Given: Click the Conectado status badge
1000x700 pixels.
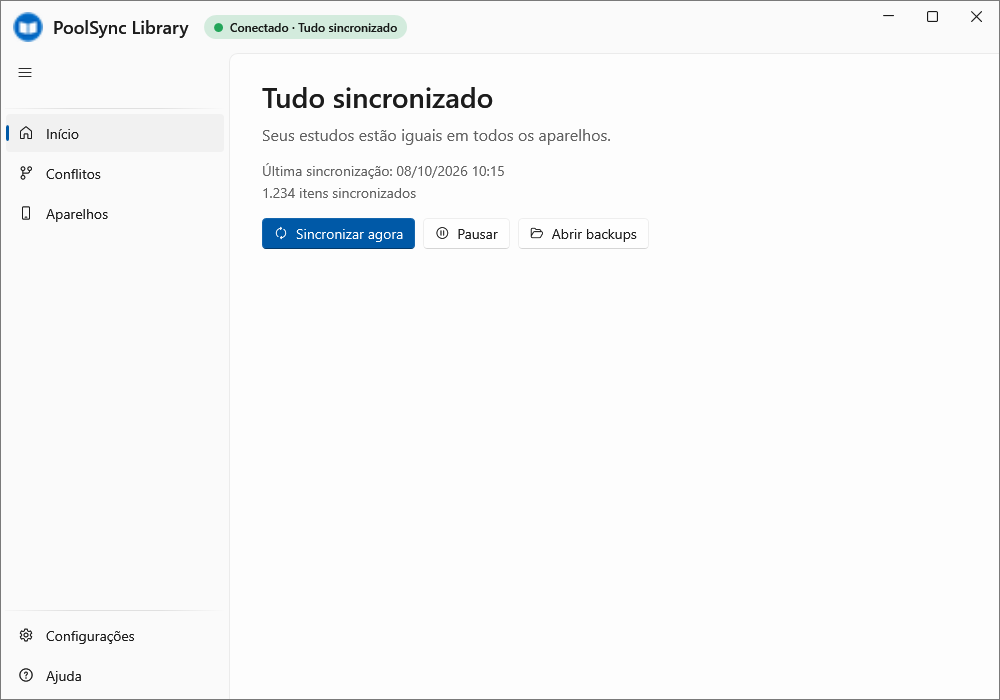Looking at the screenshot, I should pos(305,27).
